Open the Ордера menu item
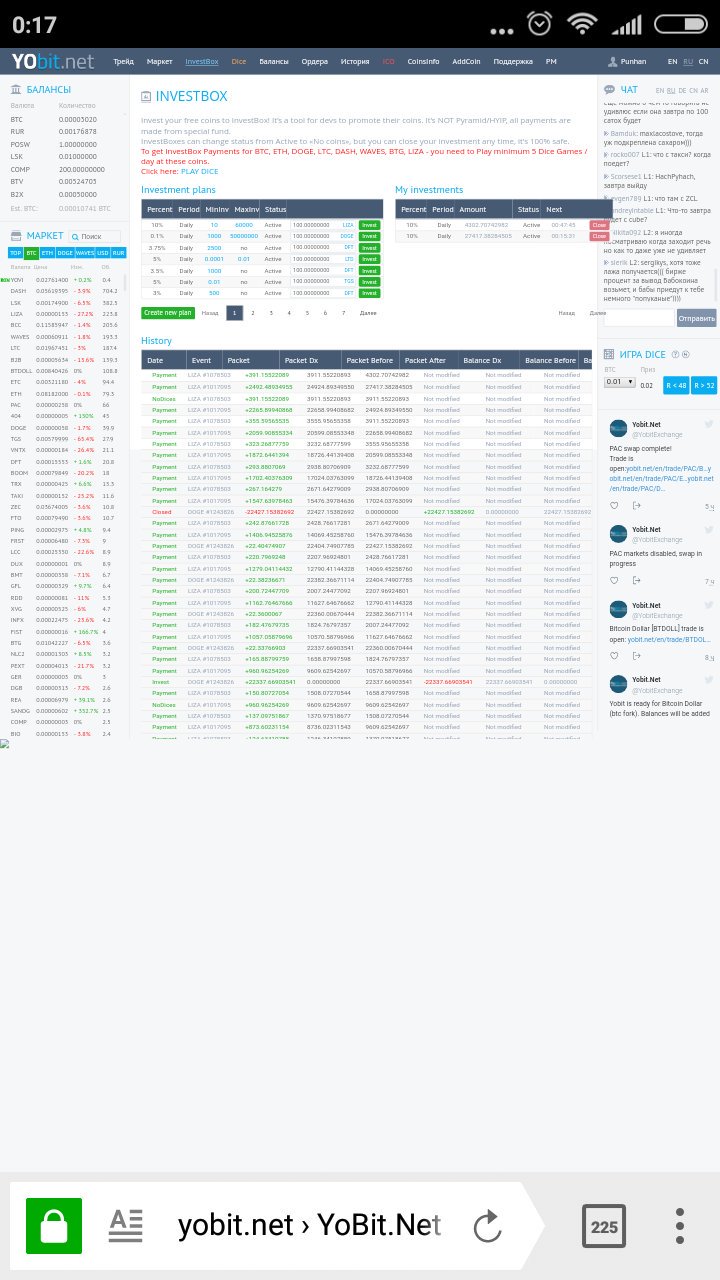Screen dimensions: 720x1280 pos(314,62)
